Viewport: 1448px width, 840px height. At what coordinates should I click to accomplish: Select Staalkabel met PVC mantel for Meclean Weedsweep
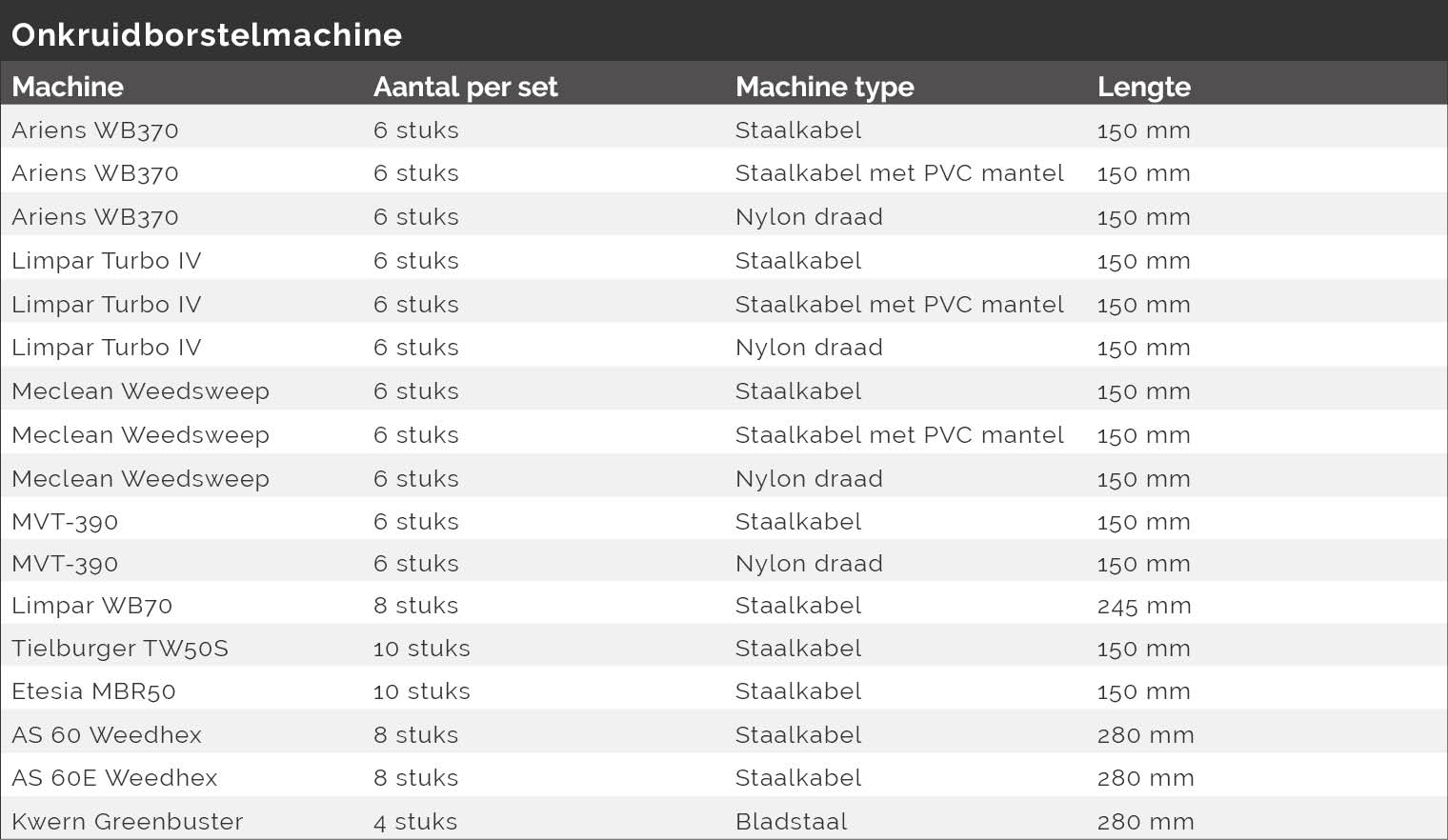899,435
